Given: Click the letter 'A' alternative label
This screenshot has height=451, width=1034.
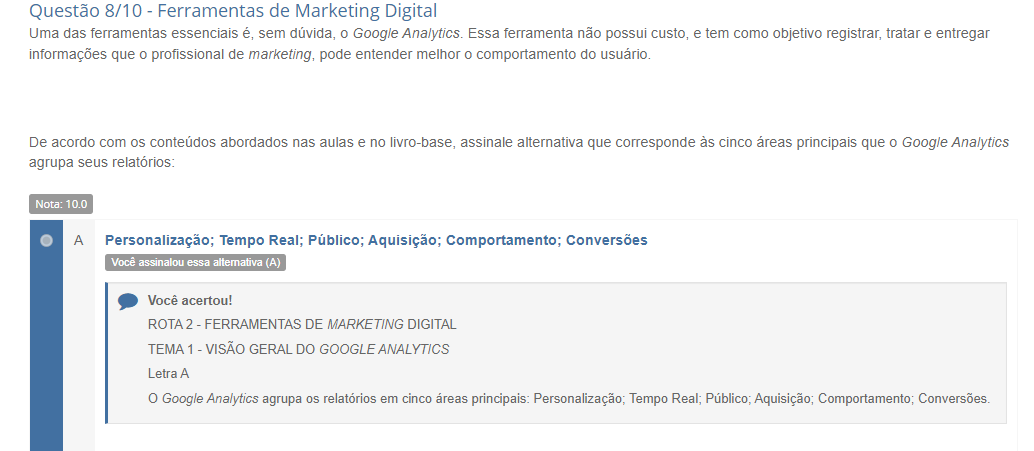Looking at the screenshot, I should pyautogui.click(x=79, y=240).
